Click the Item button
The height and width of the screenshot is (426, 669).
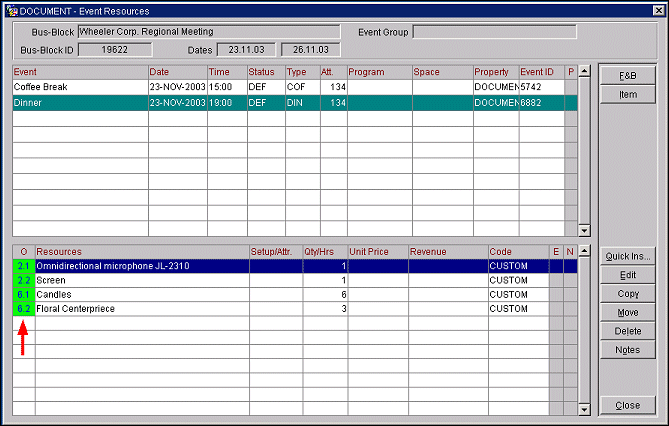(628, 95)
